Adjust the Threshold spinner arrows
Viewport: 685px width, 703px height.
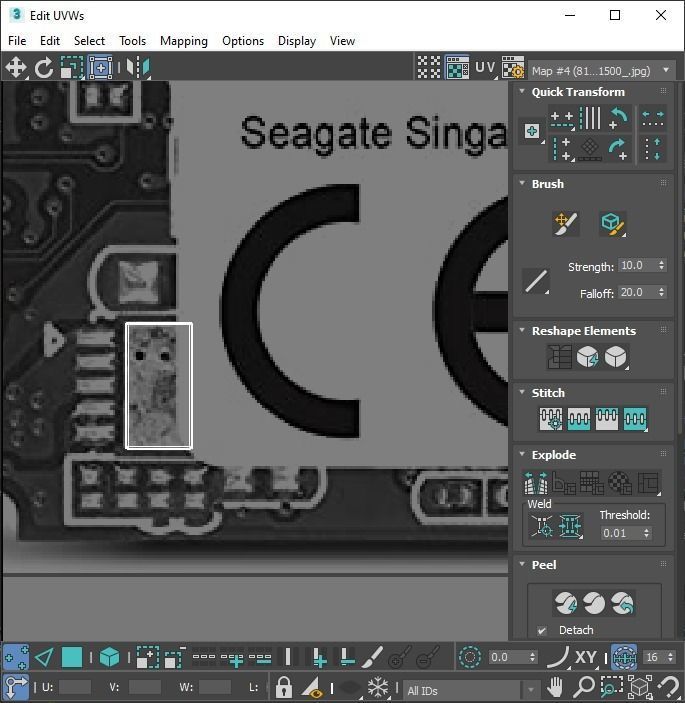tap(646, 533)
